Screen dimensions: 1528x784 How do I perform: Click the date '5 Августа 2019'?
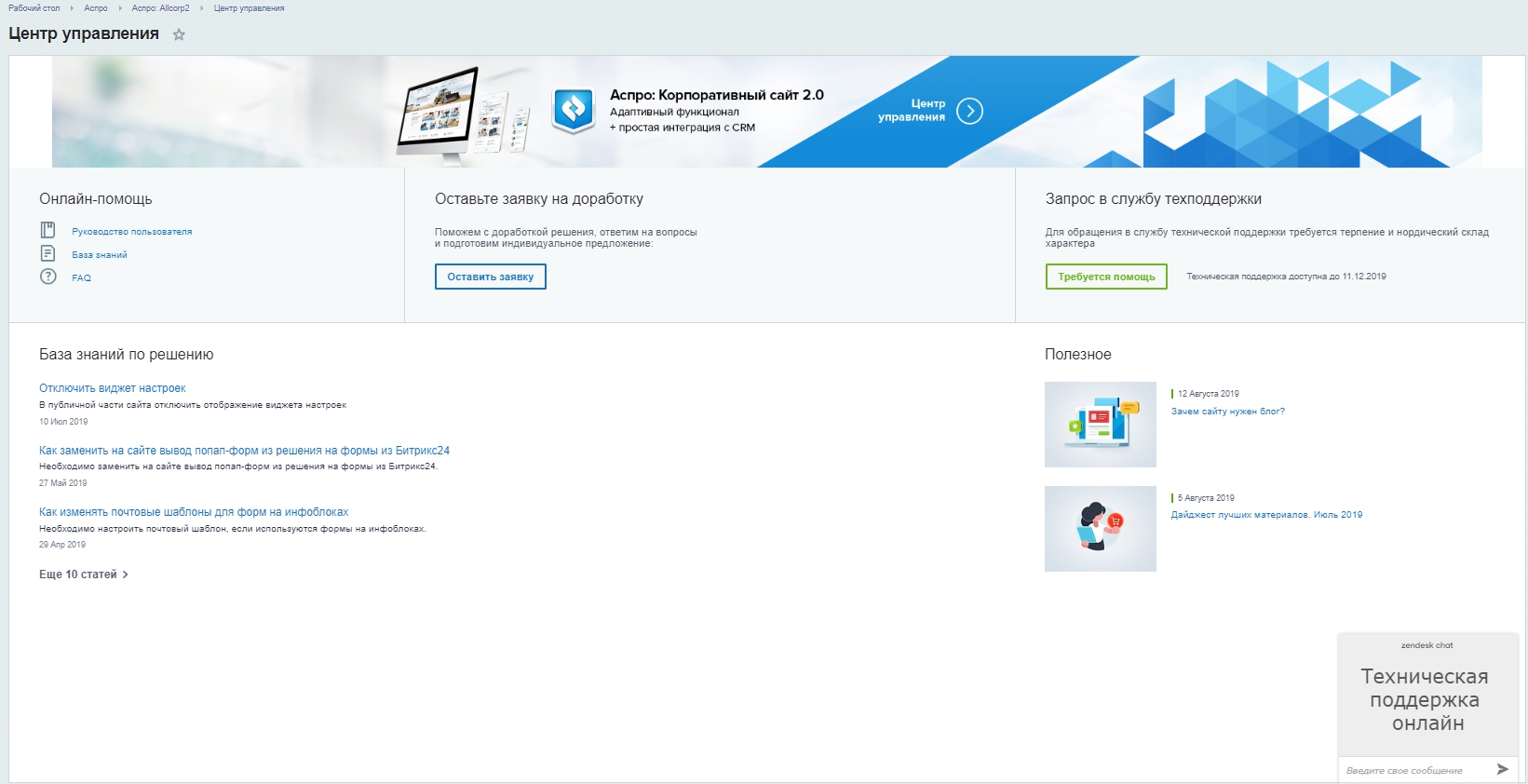click(x=1206, y=498)
